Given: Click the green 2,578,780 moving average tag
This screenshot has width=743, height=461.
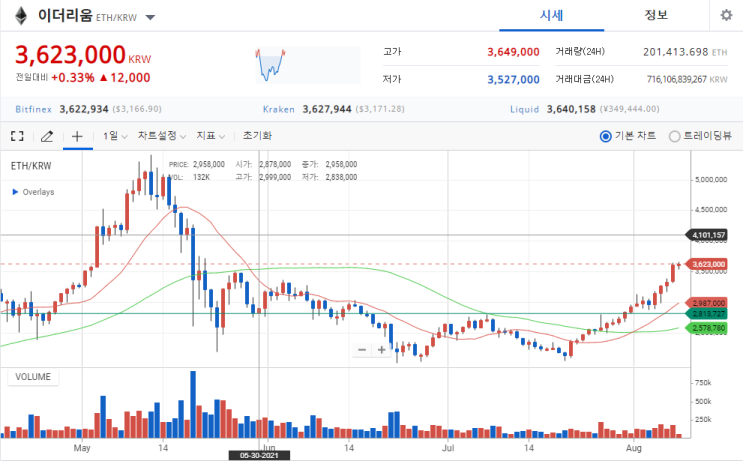Looking at the screenshot, I should point(707,328).
